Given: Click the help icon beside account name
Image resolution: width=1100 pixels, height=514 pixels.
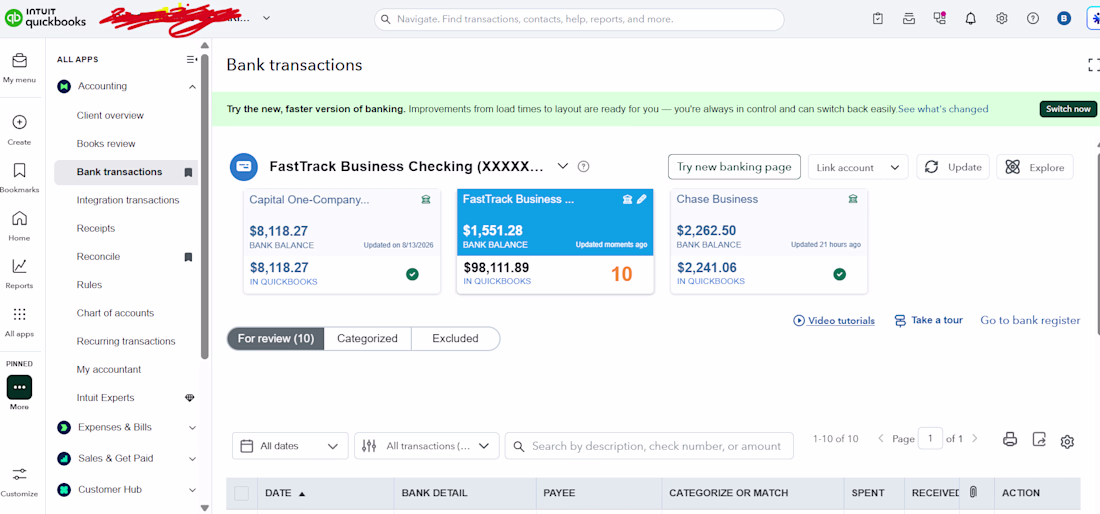Looking at the screenshot, I should [583, 167].
